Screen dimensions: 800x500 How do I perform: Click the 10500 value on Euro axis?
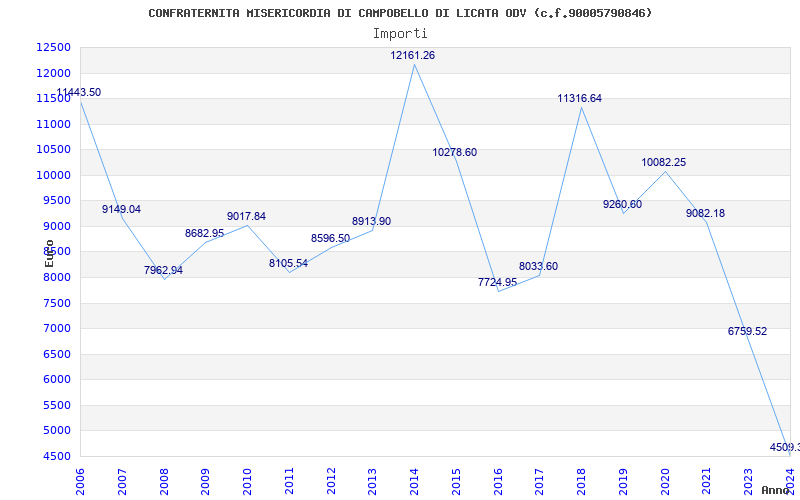coord(53,150)
